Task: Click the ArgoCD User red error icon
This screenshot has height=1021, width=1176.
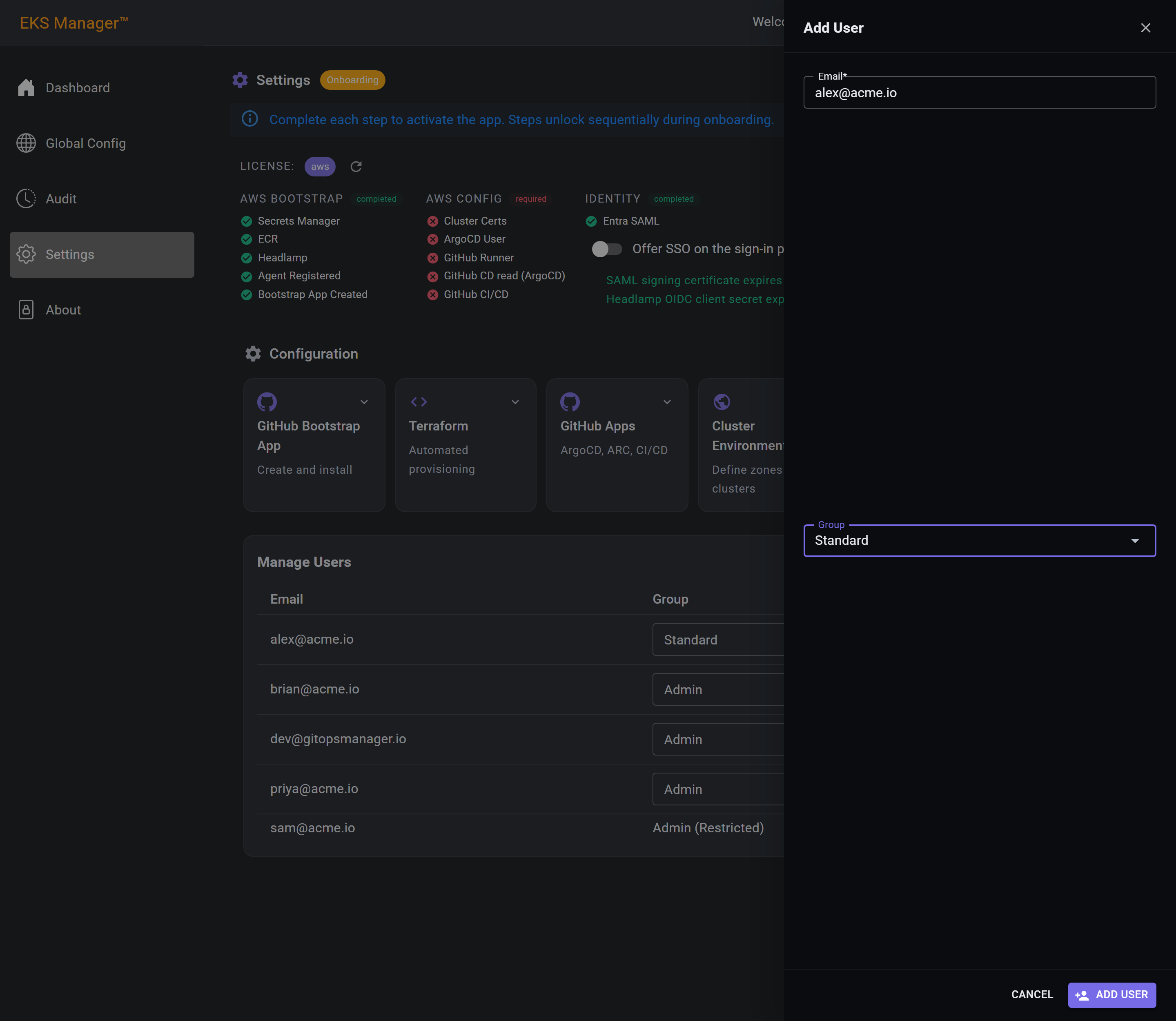Action: coord(433,239)
